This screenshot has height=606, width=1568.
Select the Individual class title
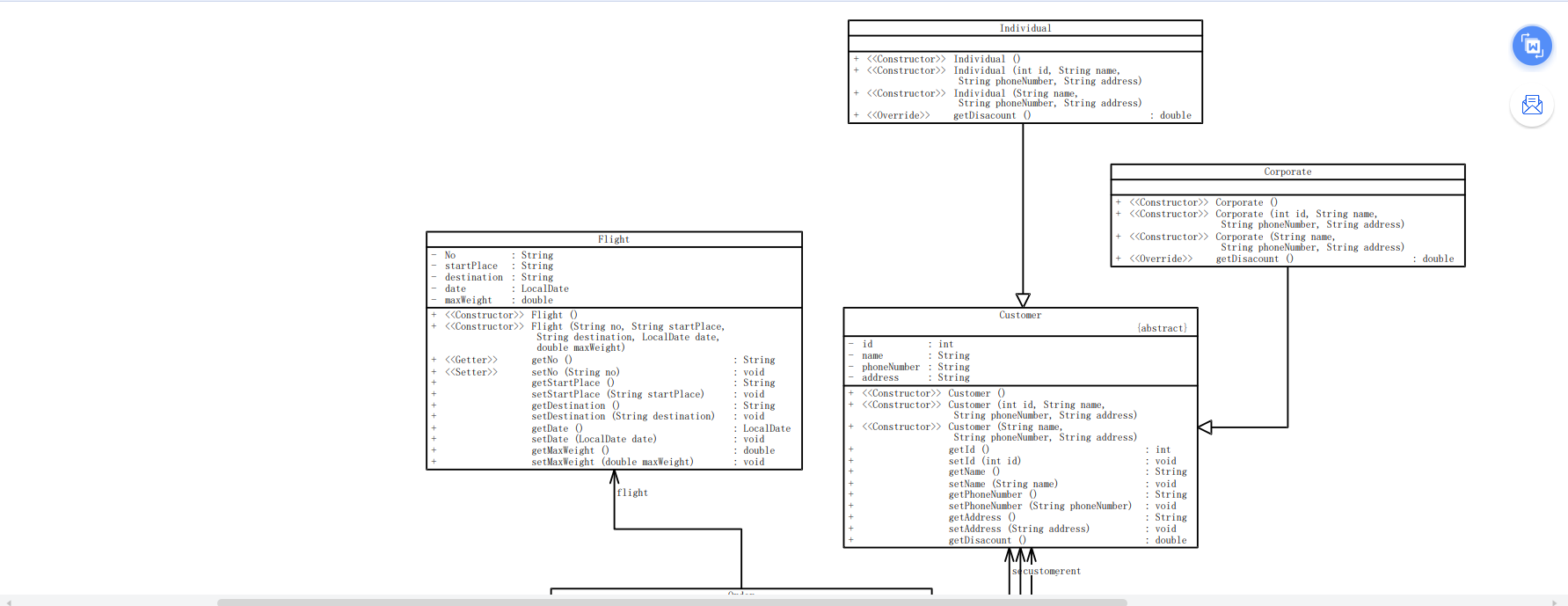[1025, 28]
